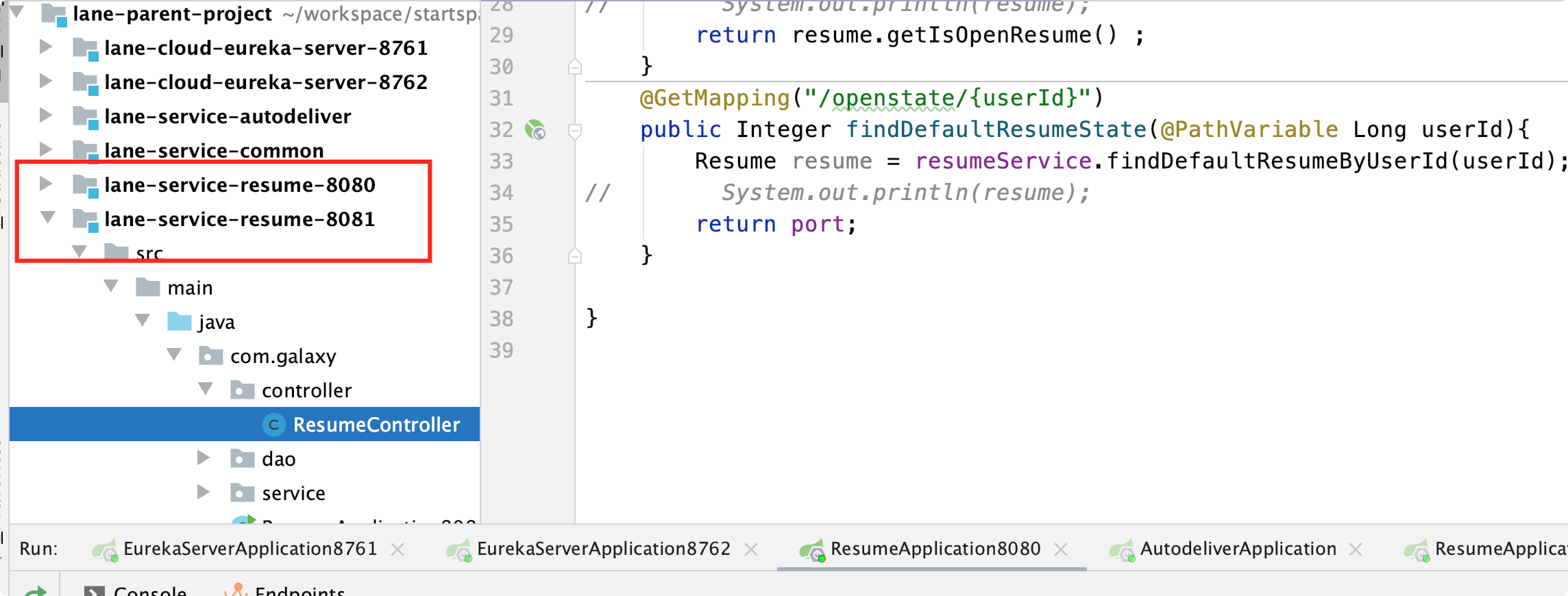This screenshot has width=1568, height=596.
Task: Click lane-service-autodeliver module folder icon
Action: 86,116
